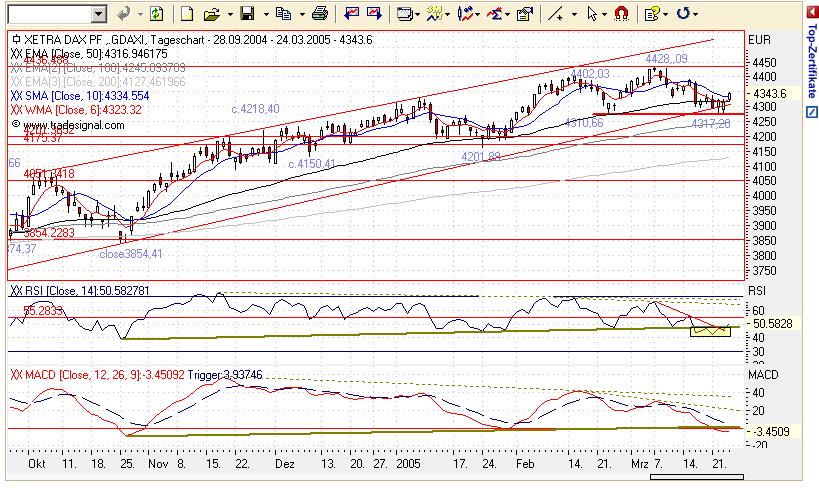
Task: Expand the sigma formula dropdown arrow
Action: click(508, 14)
